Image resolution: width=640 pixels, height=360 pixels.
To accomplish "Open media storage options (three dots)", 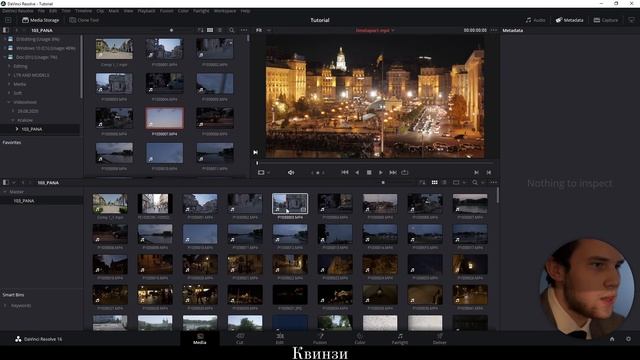I will [x=244, y=30].
